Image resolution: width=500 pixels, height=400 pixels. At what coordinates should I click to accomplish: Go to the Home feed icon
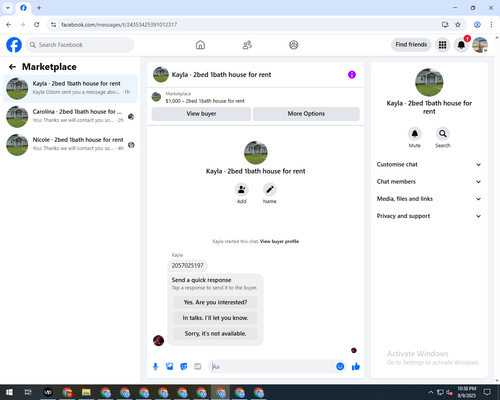200,45
